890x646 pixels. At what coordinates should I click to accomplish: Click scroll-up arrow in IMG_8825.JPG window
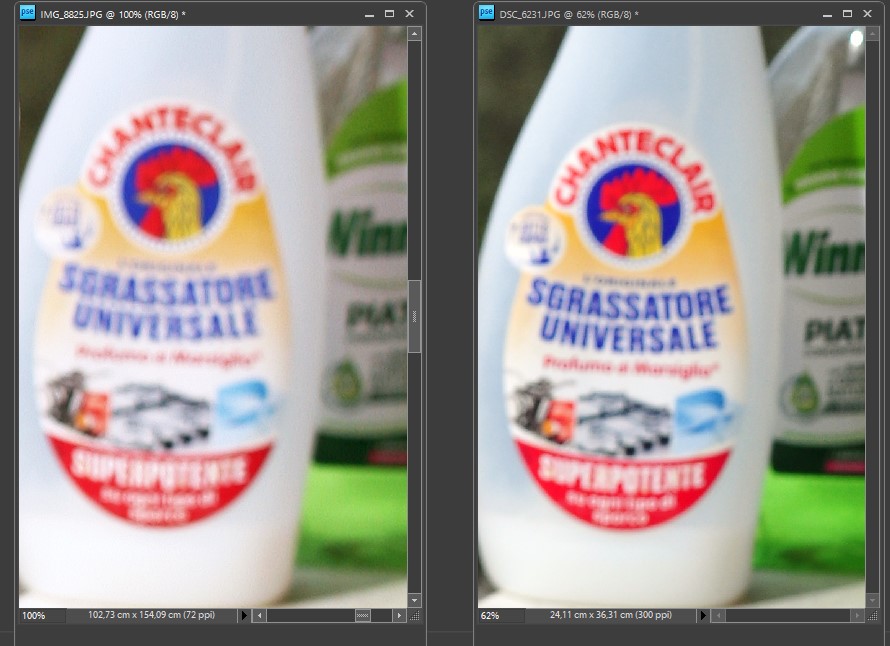click(414, 34)
